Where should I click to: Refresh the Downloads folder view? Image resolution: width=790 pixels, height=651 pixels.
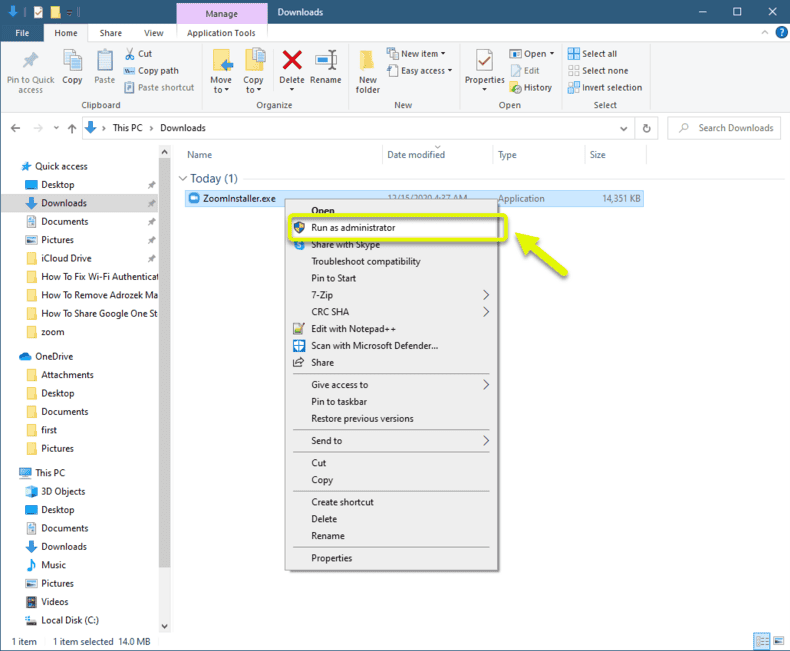click(x=647, y=128)
